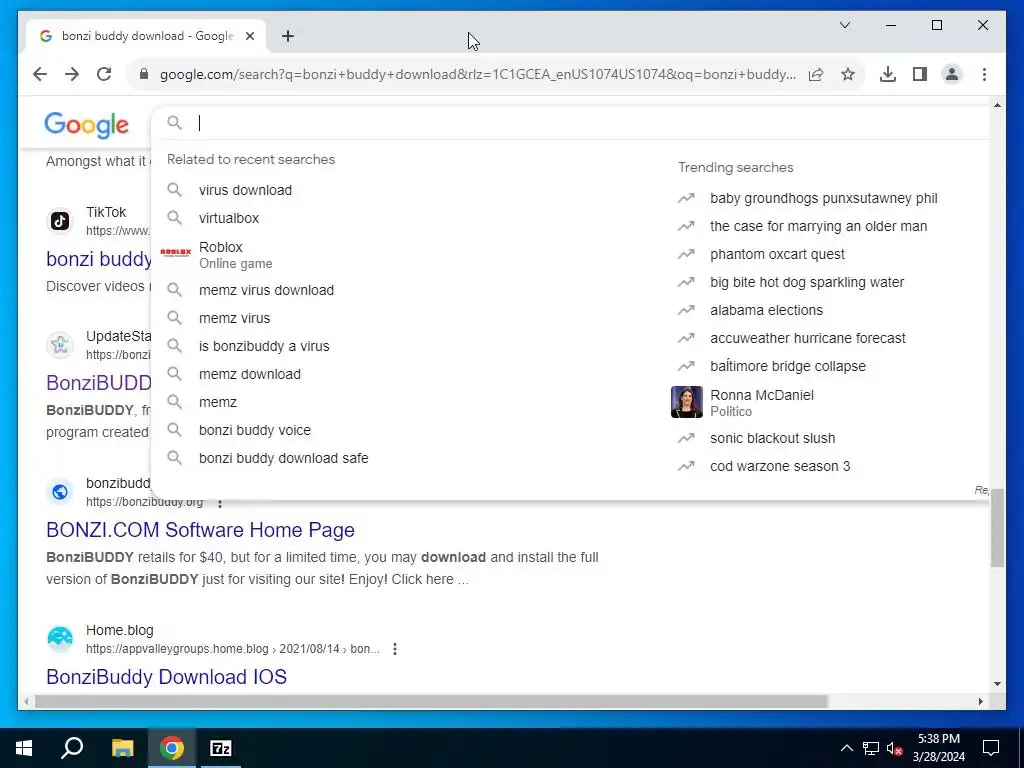Click the horizontal scrollbar thumb
Viewport: 1024px width, 768px height.
(x=431, y=701)
